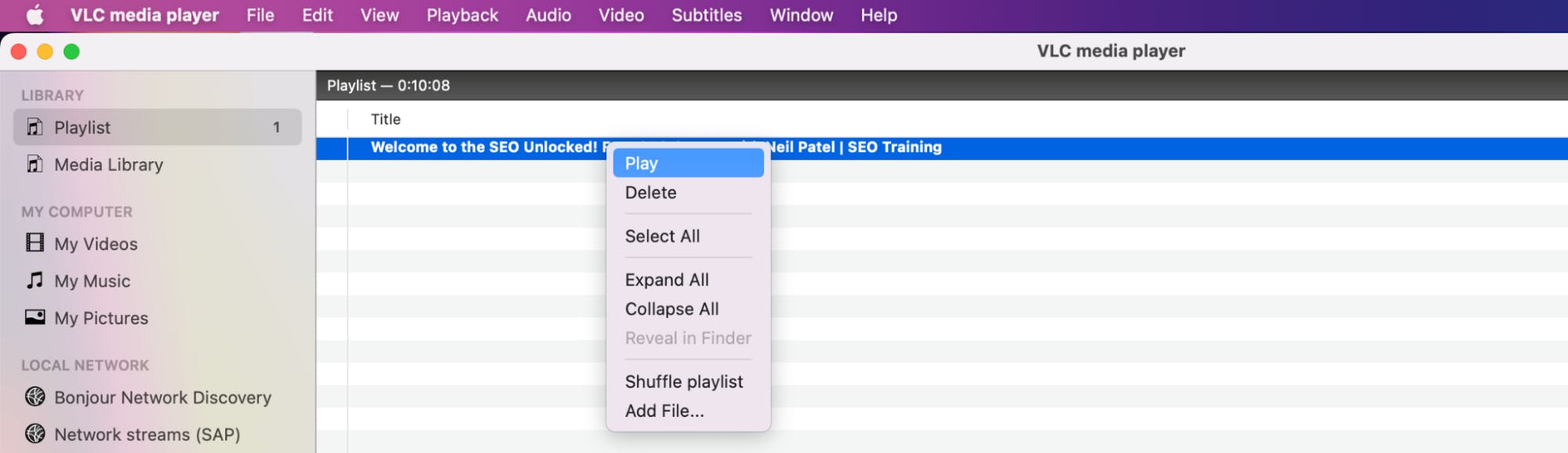The height and width of the screenshot is (453, 1568).
Task: Open the Window menu
Action: [801, 15]
